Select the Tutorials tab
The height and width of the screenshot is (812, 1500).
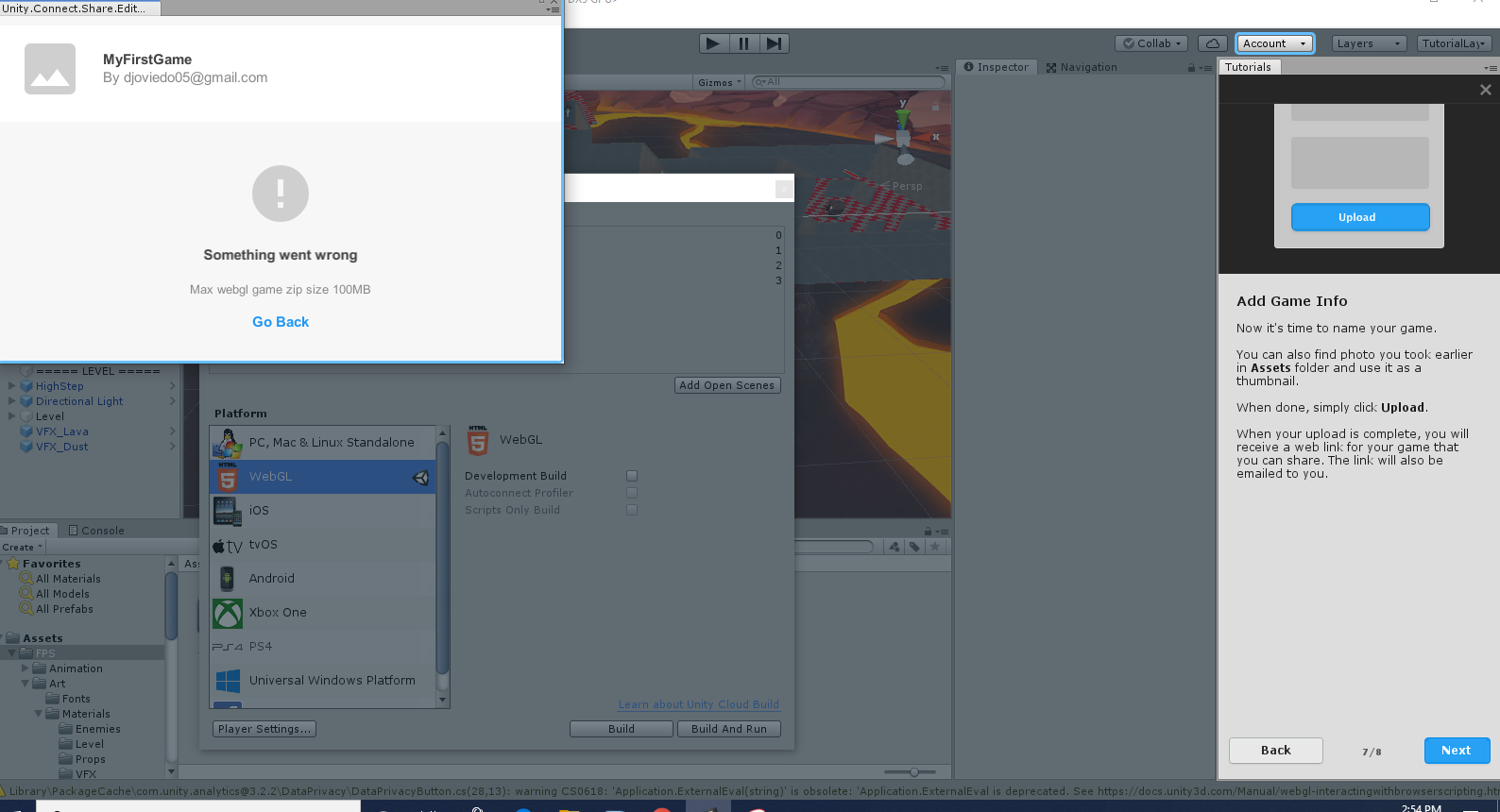pos(1249,67)
